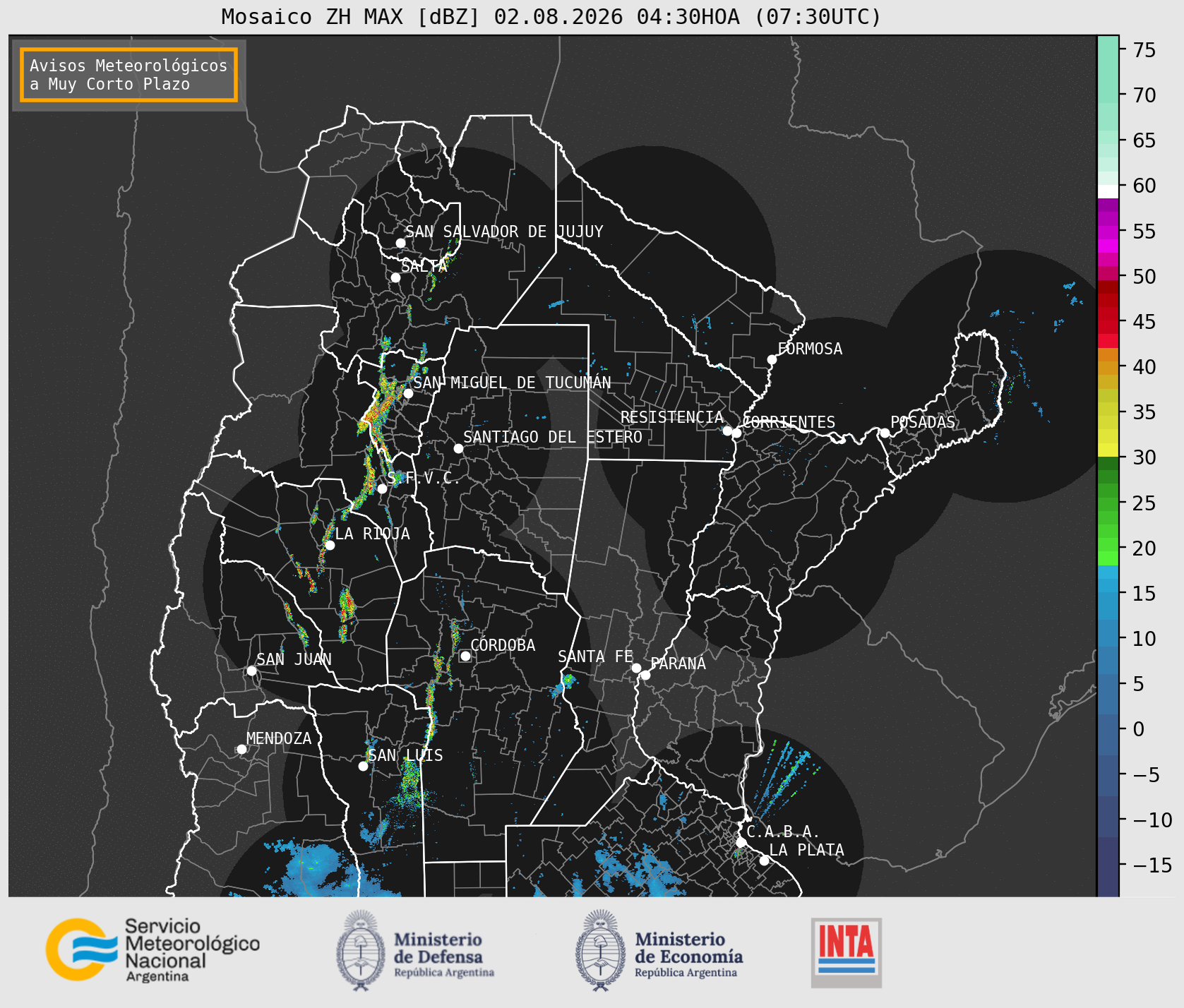This screenshot has height=1008, width=1184.
Task: Click the SANTIAGO DEL ESTERO label
Action: [553, 437]
